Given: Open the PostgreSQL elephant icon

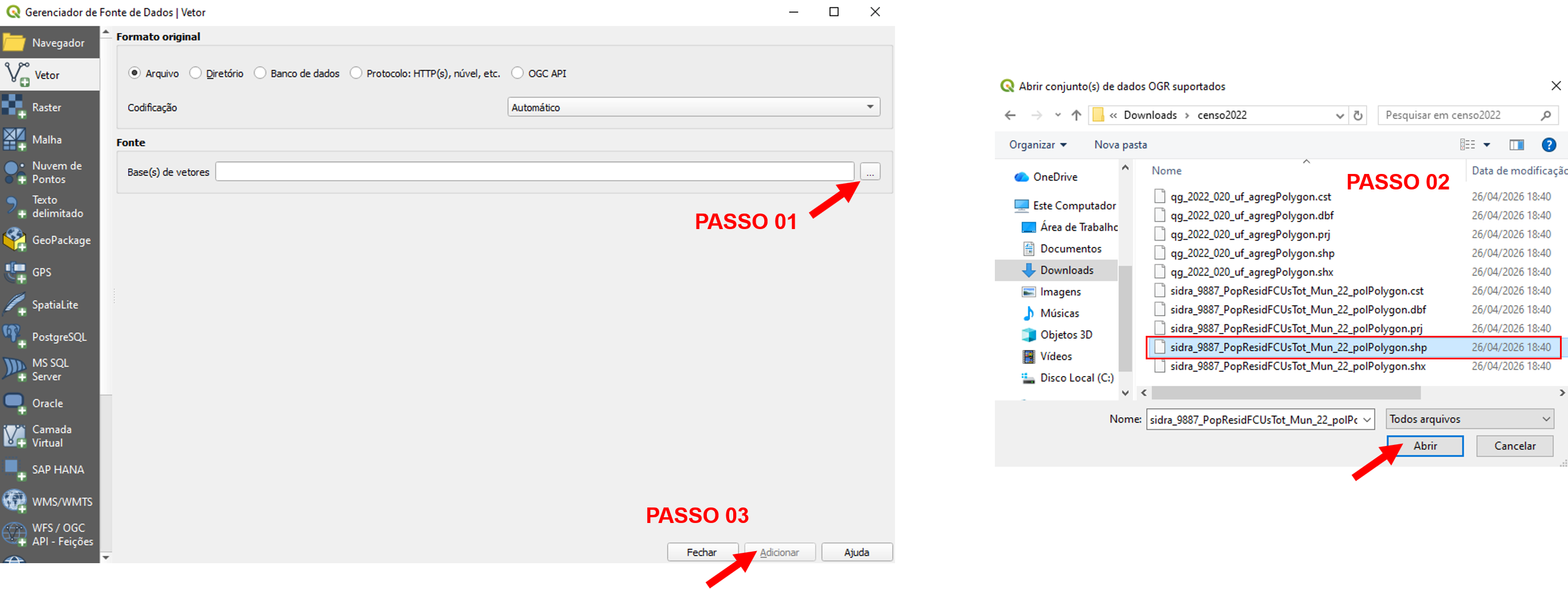Looking at the screenshot, I should tap(14, 336).
